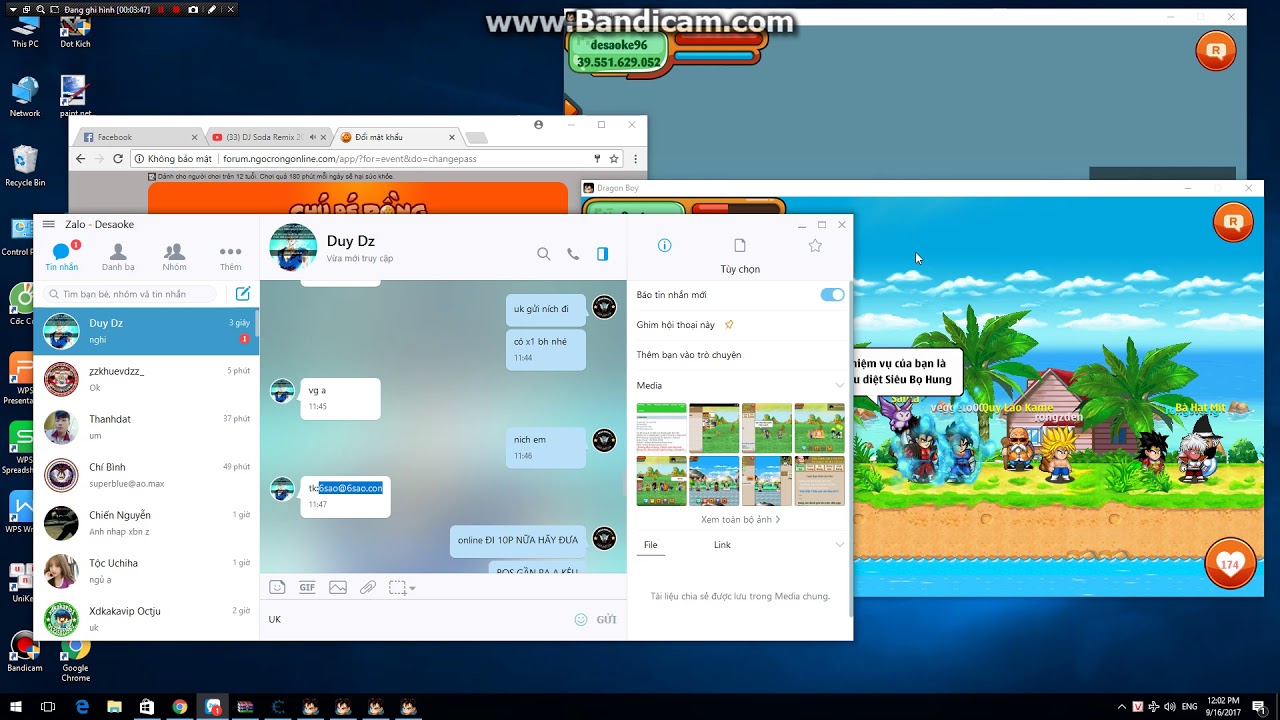Open Microsoft Edge from the taskbar
The width and height of the screenshot is (1280, 720).
pos(82,707)
